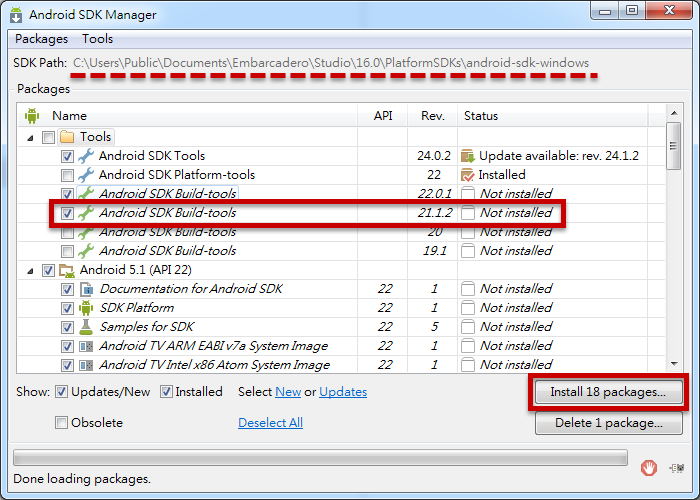Screen dimensions: 700x500
Task: Open the Tools menu
Action: click(97, 39)
